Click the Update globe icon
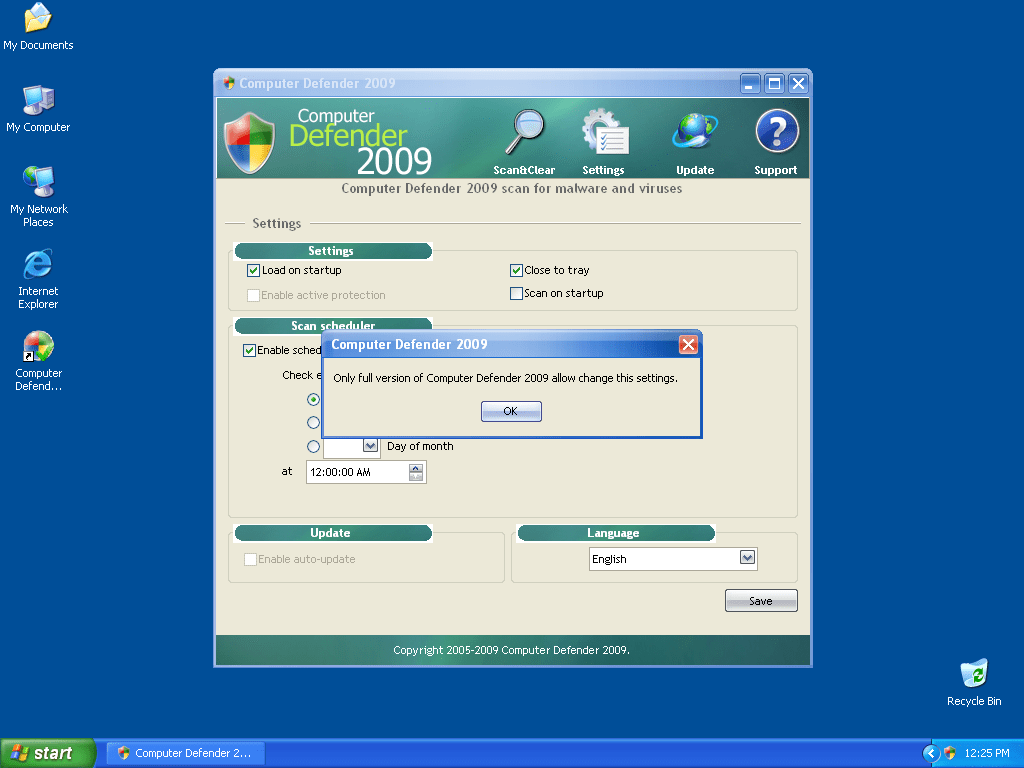1024x768 pixels. tap(694, 134)
